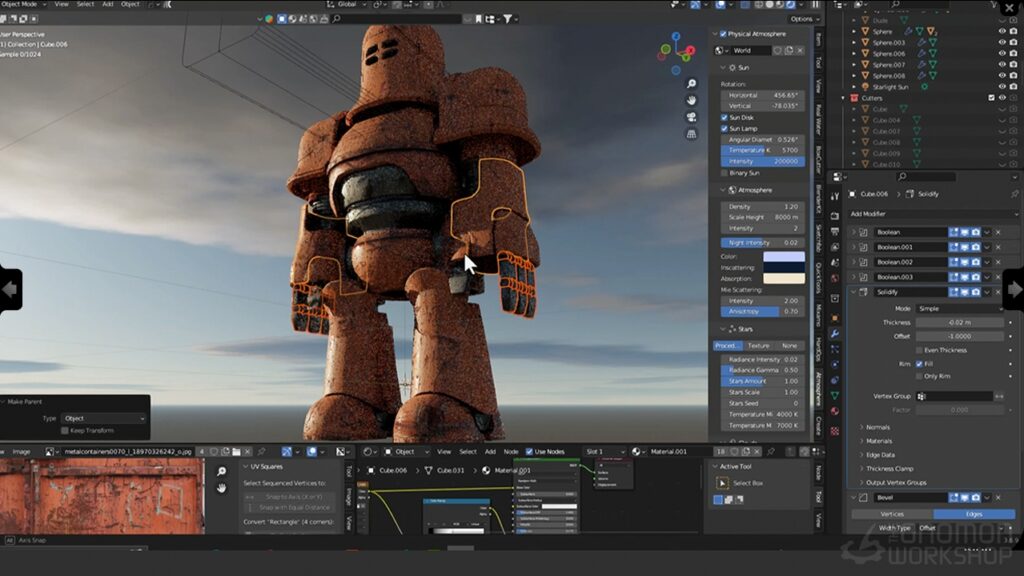This screenshot has height=576, width=1024.
Task: Click the viewport pan hand icon
Action: [x=691, y=101]
